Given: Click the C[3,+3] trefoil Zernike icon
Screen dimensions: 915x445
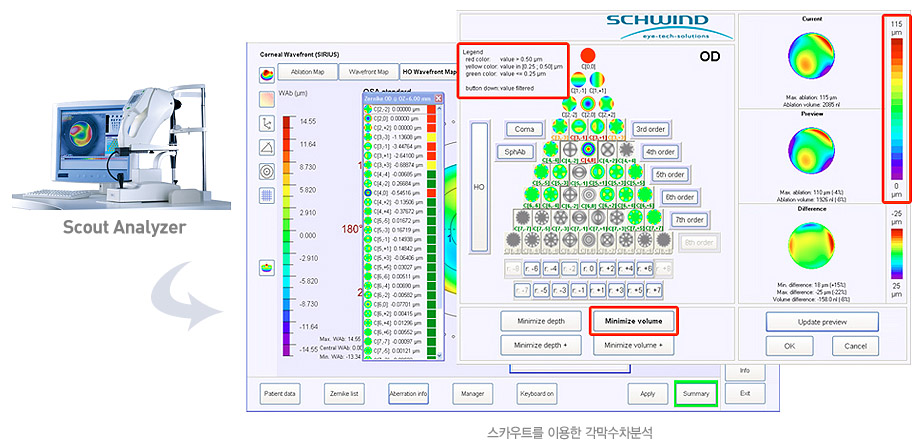Looking at the screenshot, I should point(616,127).
